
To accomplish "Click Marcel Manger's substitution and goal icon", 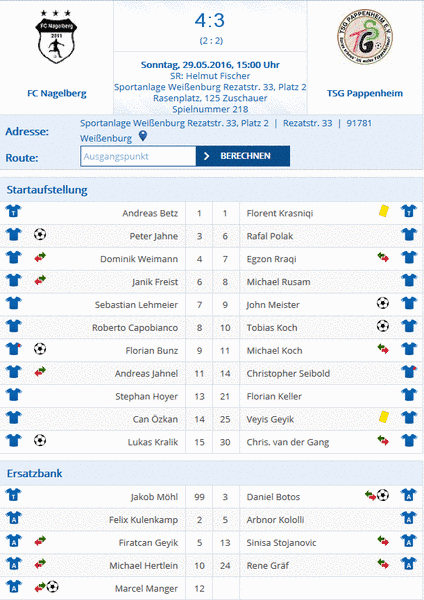I will click(x=46, y=587).
